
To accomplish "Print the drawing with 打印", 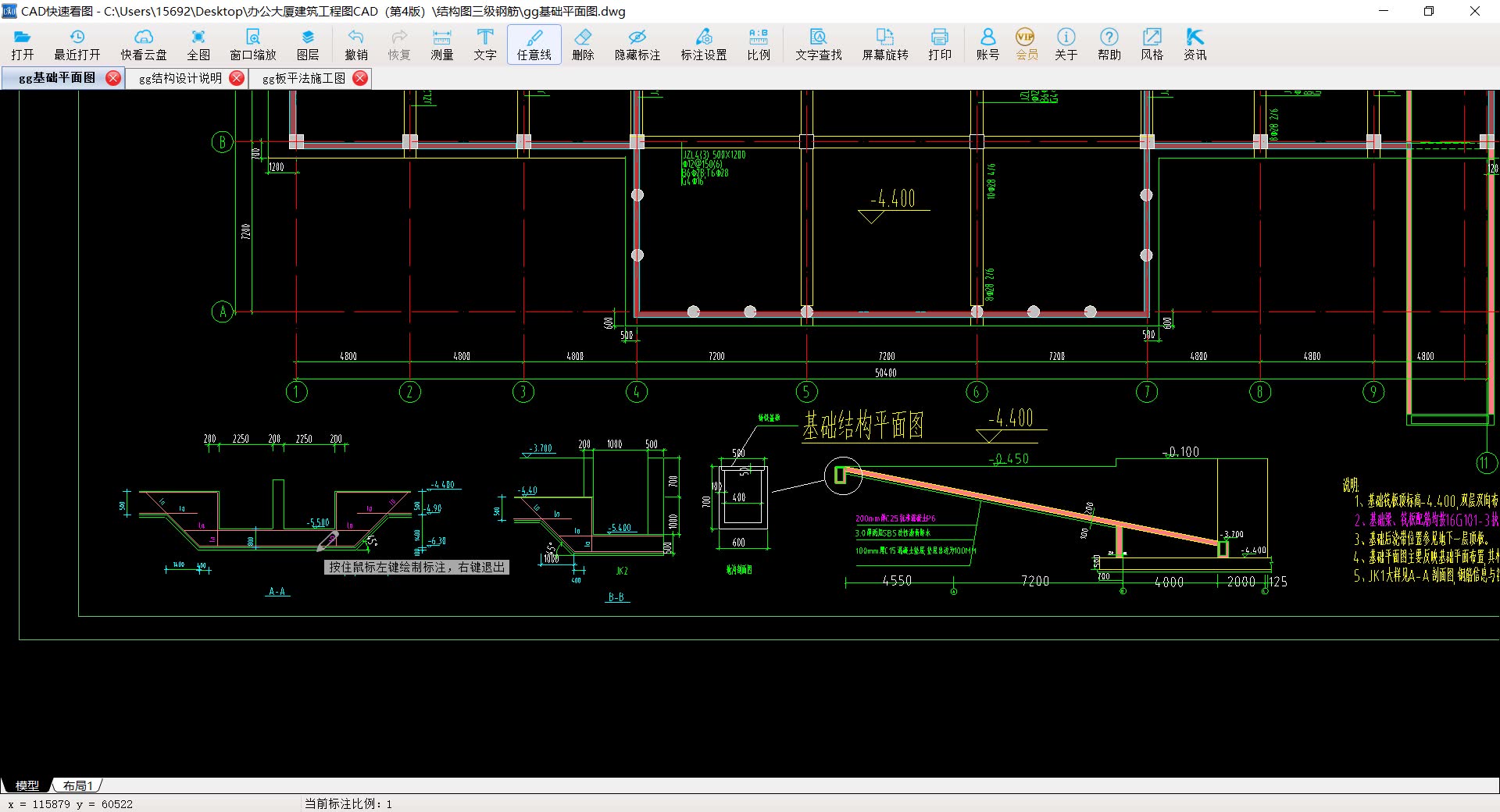I will click(x=940, y=45).
